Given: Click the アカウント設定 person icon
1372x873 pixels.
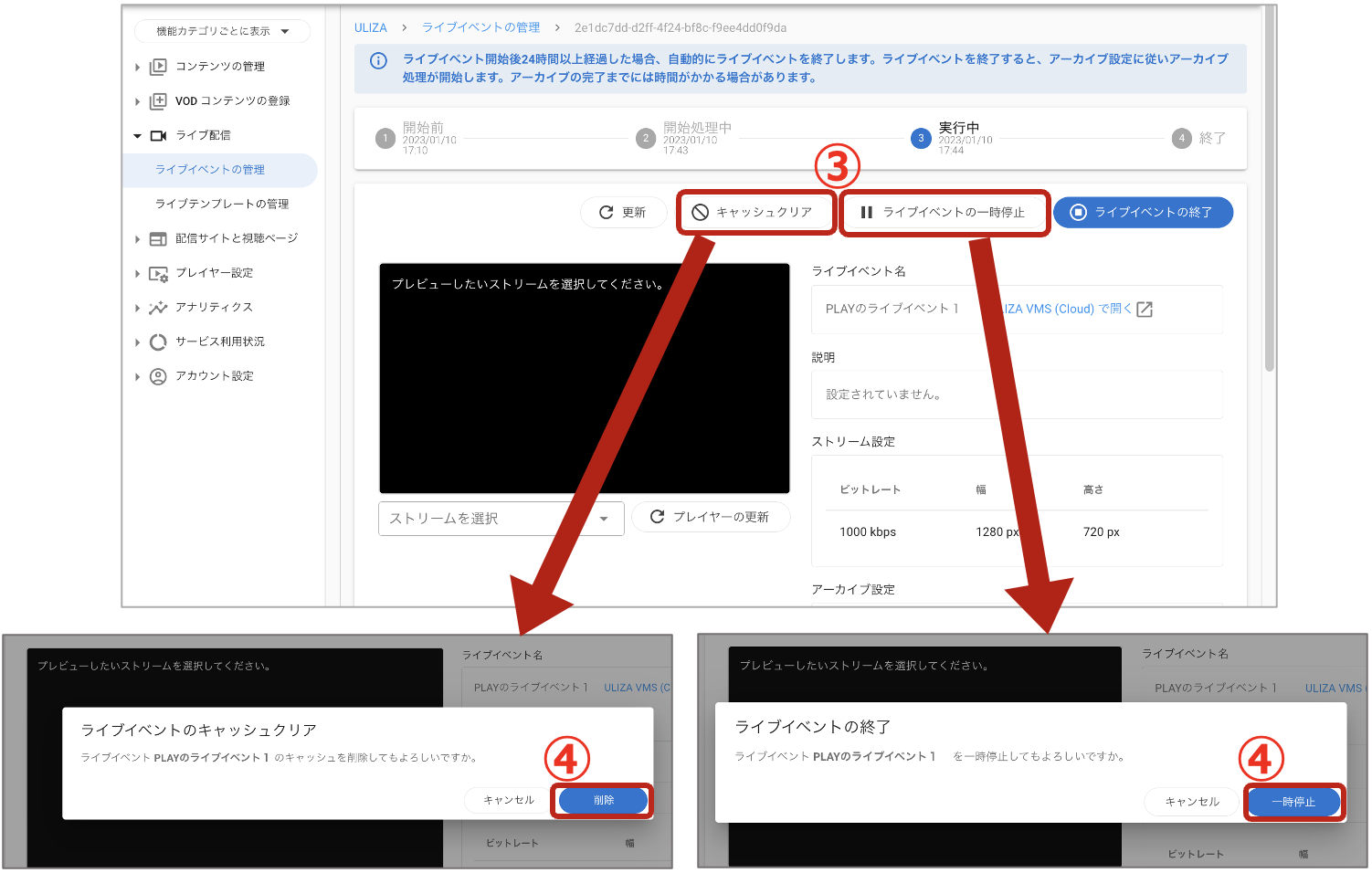Looking at the screenshot, I should [158, 376].
